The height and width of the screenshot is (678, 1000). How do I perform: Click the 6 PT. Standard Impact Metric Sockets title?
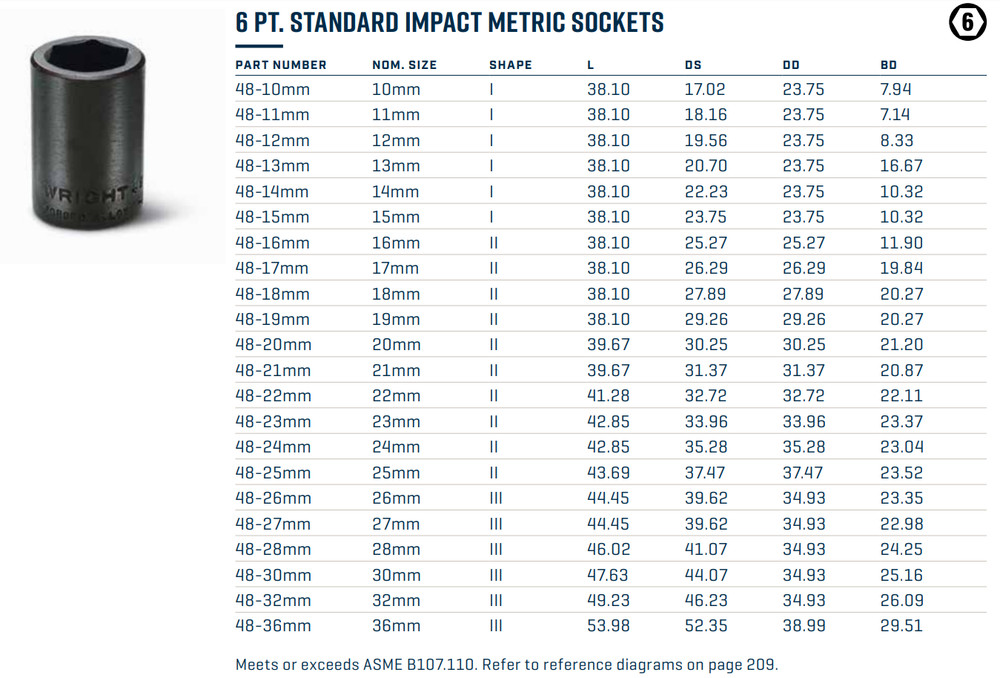[449, 22]
